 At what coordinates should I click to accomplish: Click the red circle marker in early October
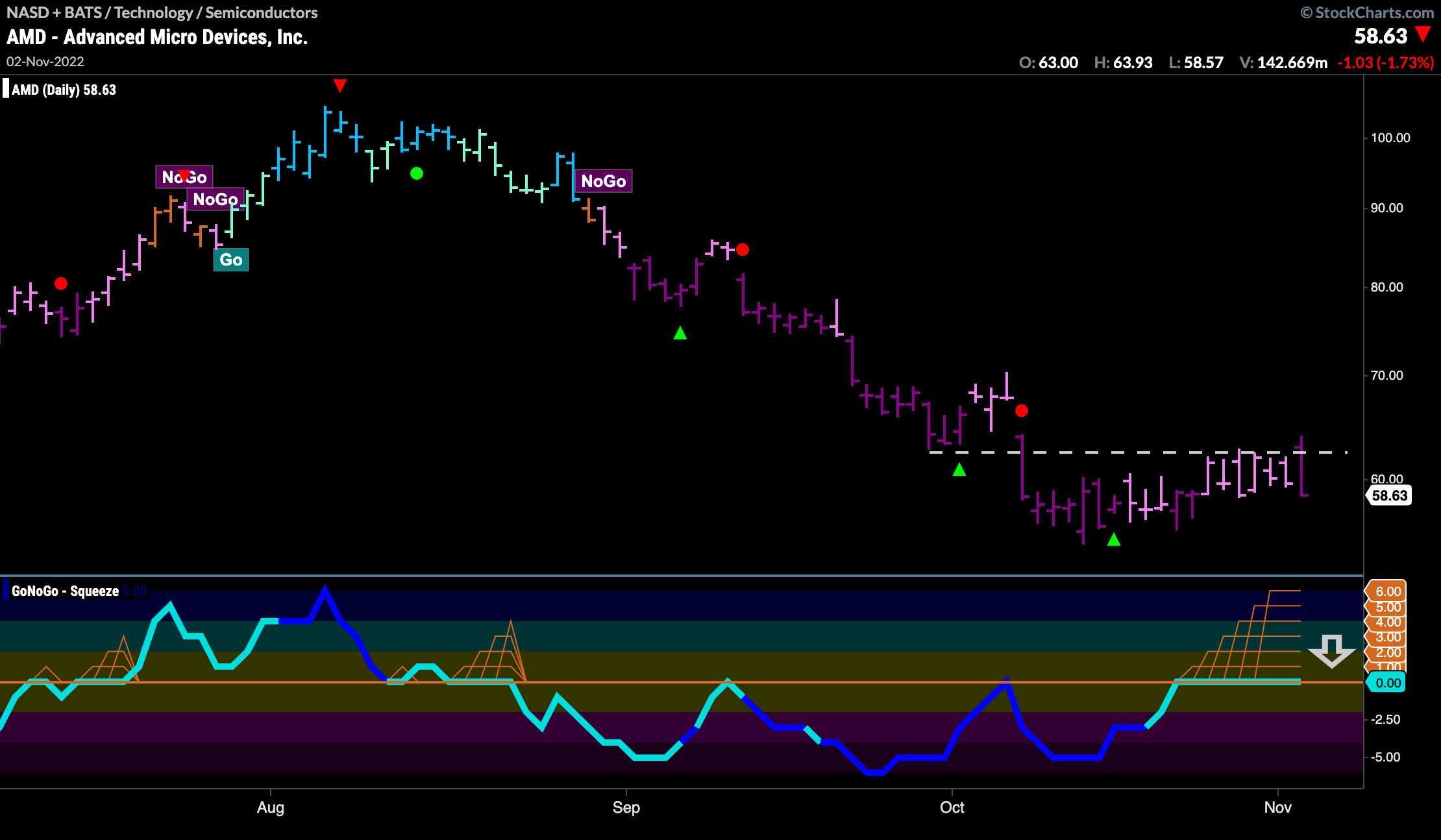[1021, 411]
